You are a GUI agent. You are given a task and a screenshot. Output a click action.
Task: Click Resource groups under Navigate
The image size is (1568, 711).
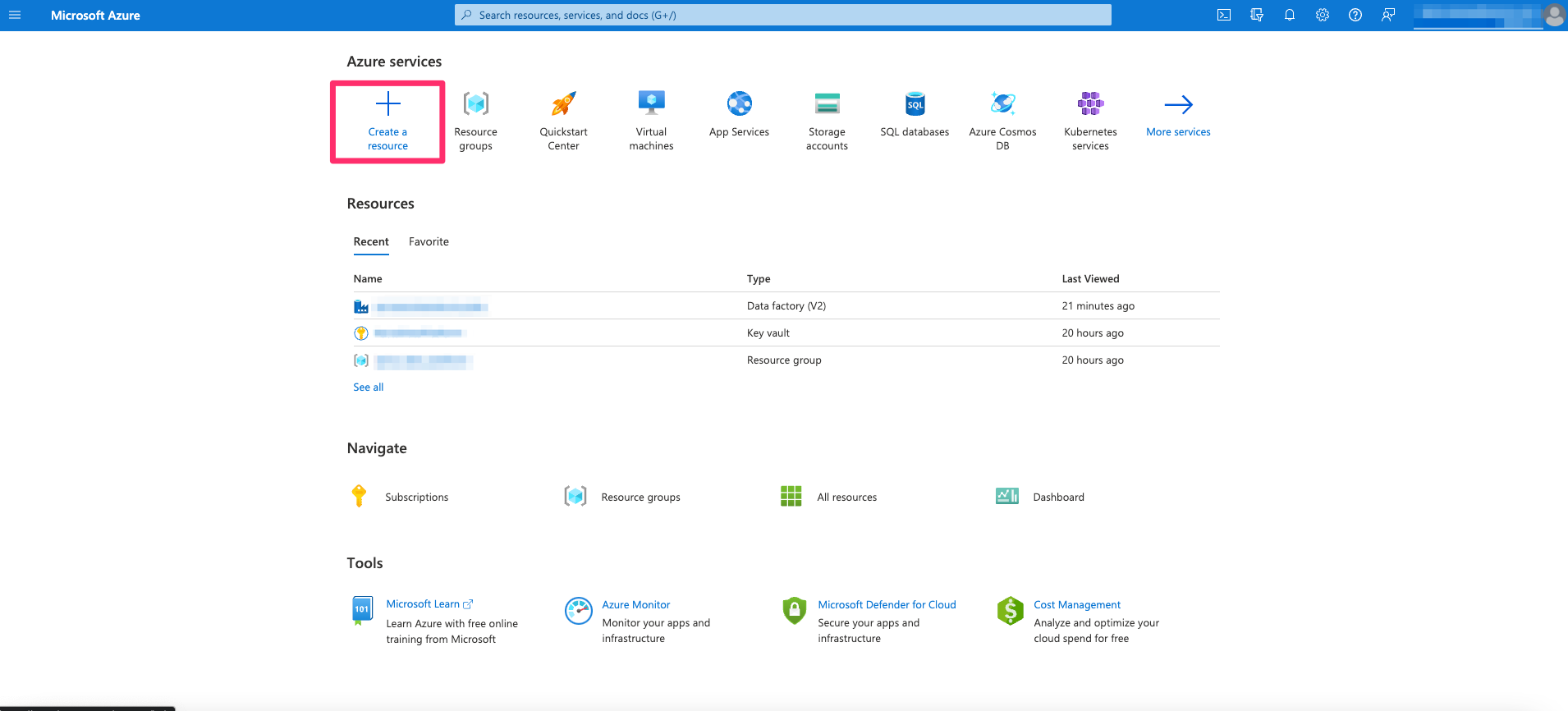pyautogui.click(x=640, y=497)
